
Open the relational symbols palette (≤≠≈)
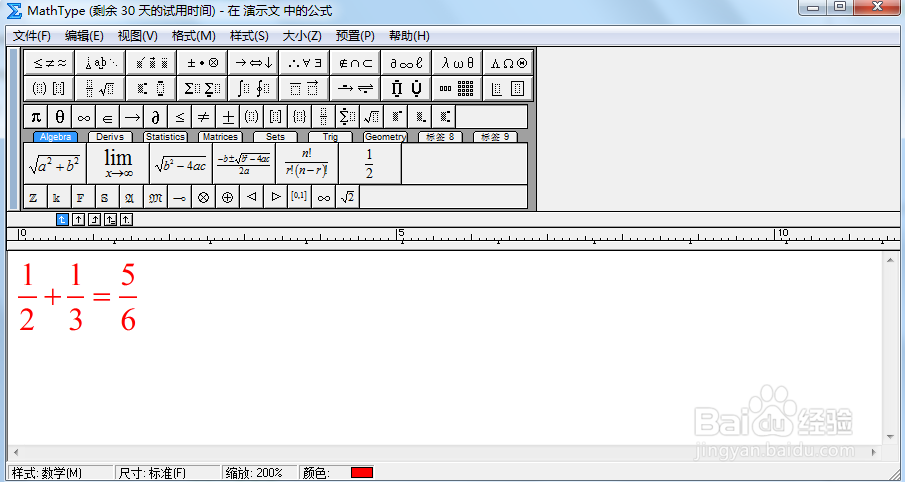click(50, 63)
